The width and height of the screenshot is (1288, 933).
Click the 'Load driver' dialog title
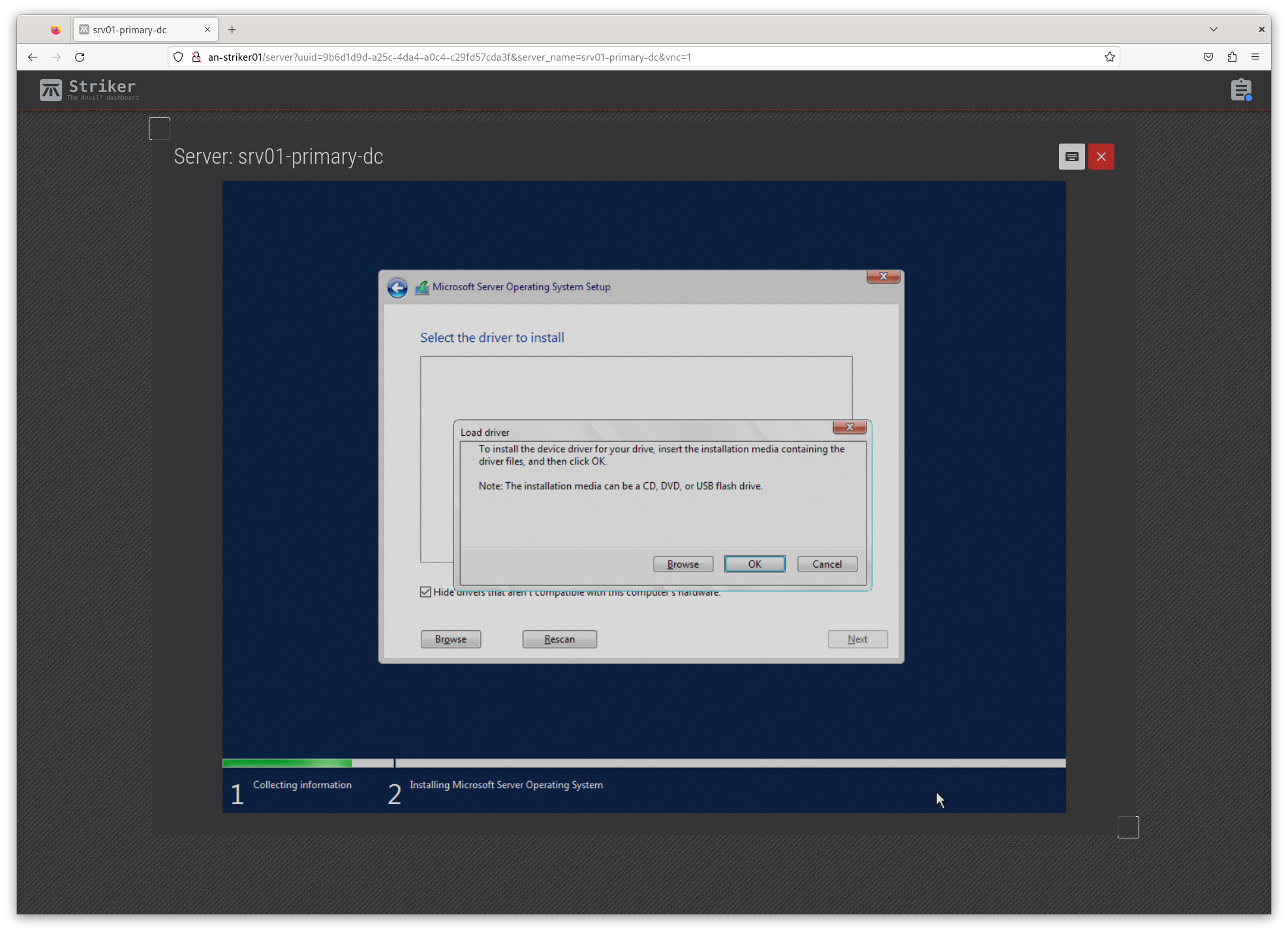(x=485, y=433)
